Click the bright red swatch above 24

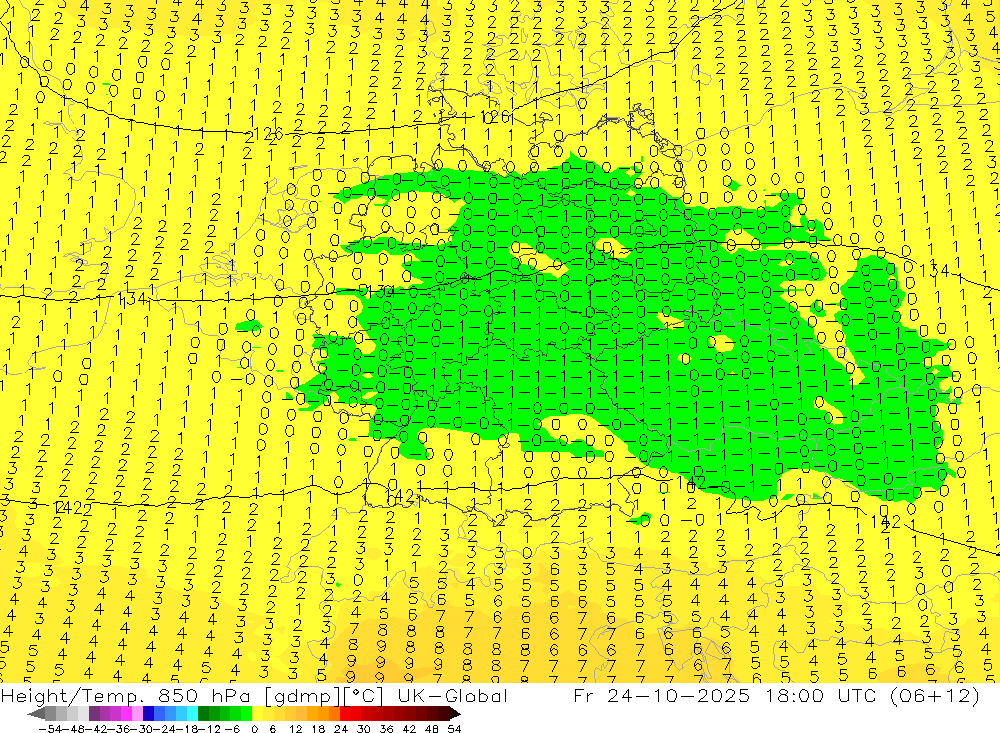(x=345, y=714)
